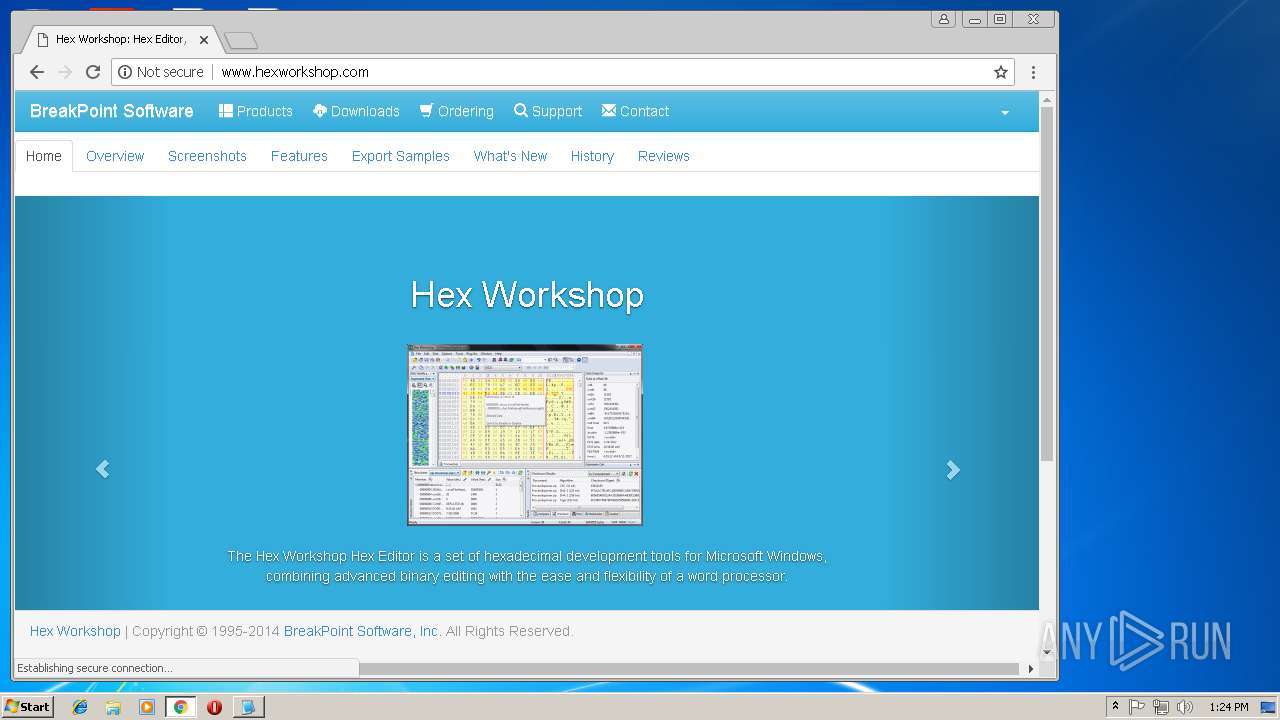Click the scroll down arrow
Viewport: 1280px width, 720px height.
coord(1047,652)
